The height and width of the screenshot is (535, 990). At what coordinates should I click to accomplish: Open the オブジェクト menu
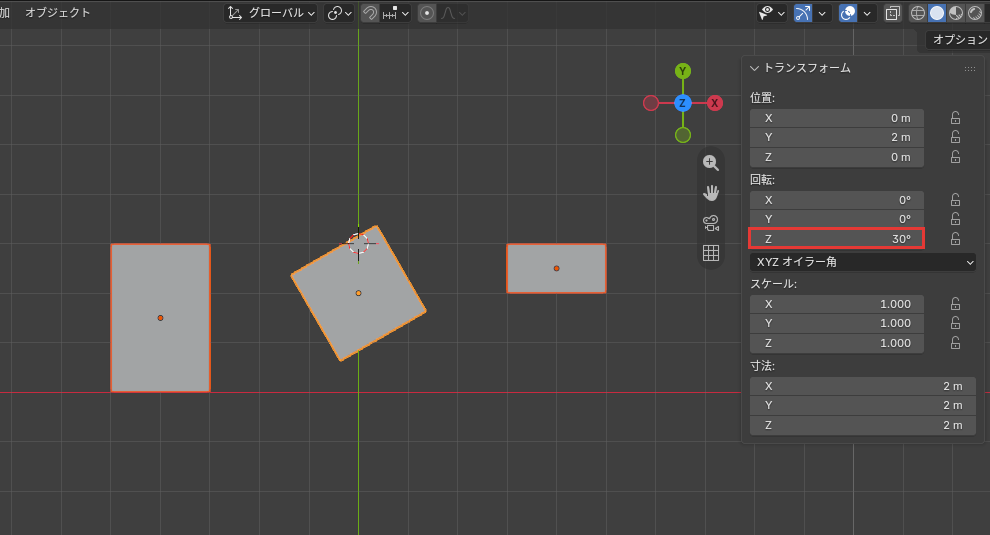click(57, 13)
